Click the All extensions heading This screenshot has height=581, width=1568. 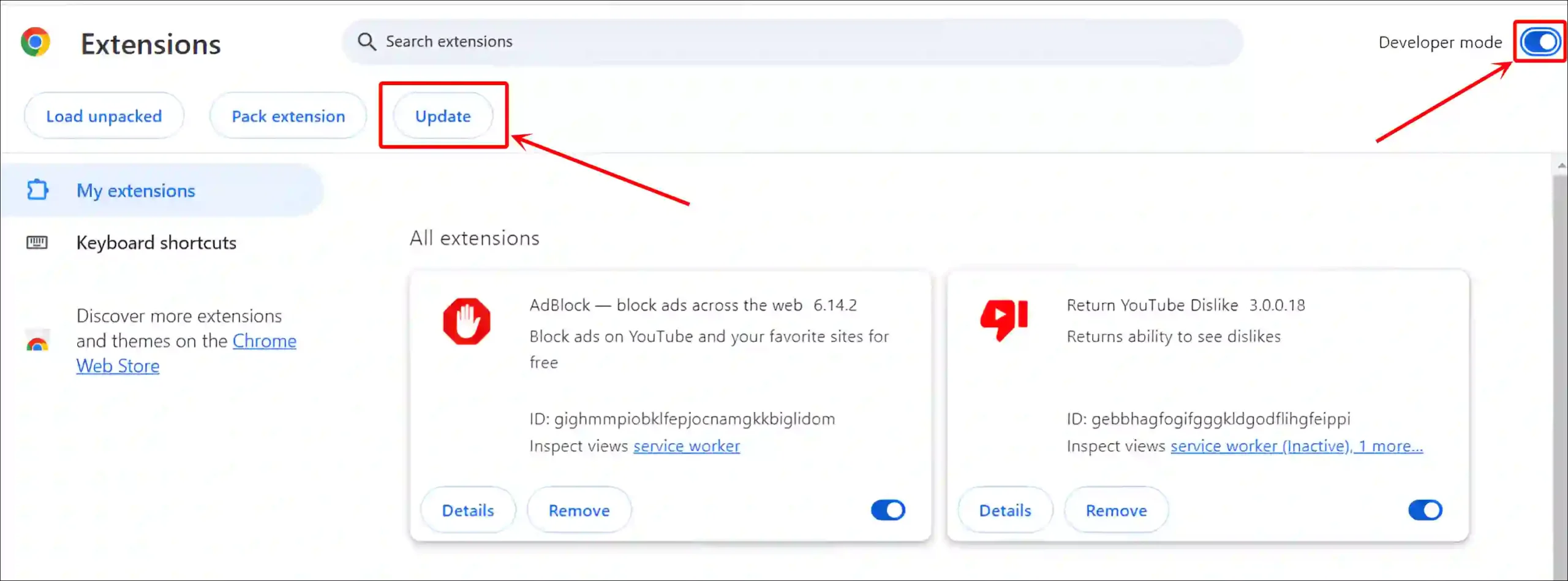475,238
